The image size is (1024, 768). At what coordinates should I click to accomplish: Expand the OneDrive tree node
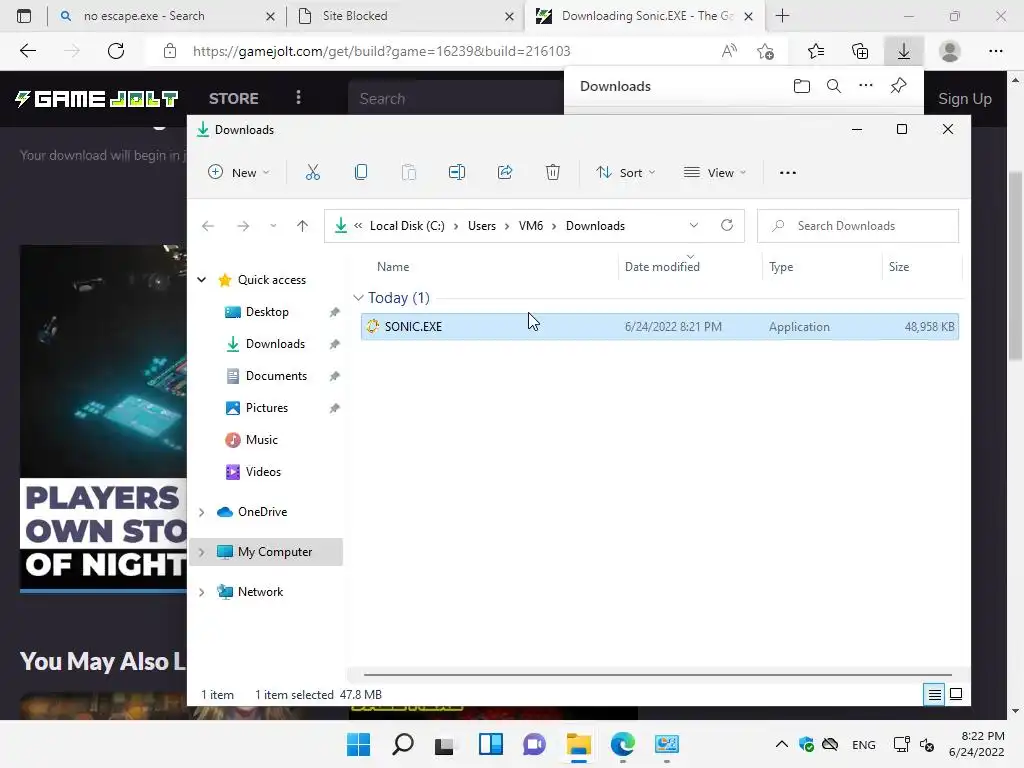pyautogui.click(x=202, y=512)
